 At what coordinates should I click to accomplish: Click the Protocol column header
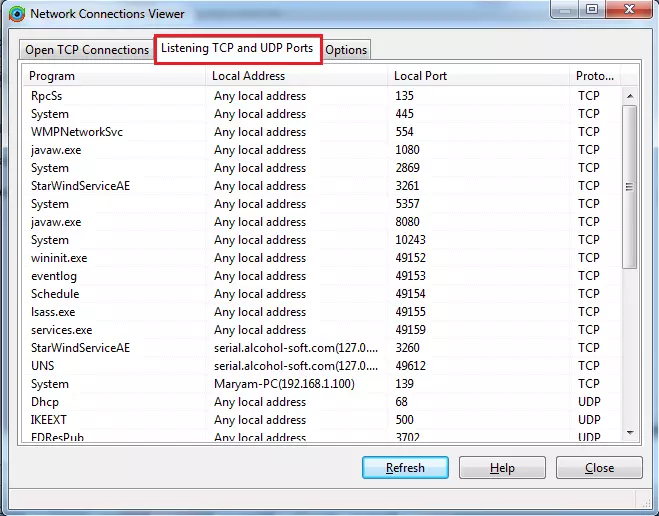pyautogui.click(x=595, y=76)
